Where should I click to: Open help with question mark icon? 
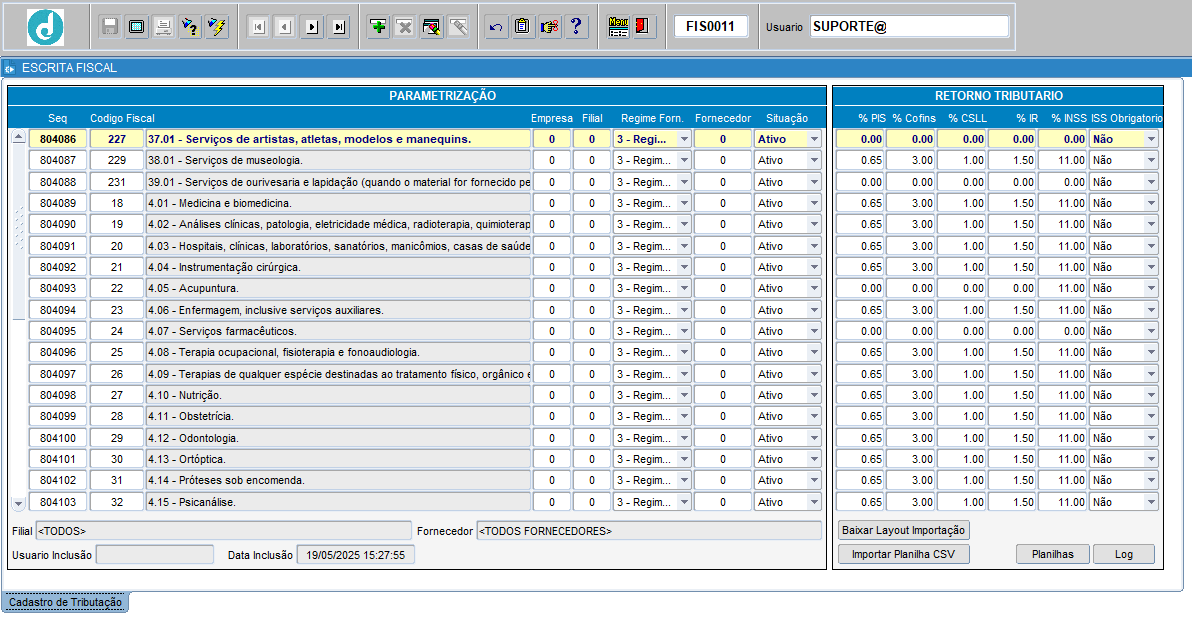pyautogui.click(x=576, y=27)
